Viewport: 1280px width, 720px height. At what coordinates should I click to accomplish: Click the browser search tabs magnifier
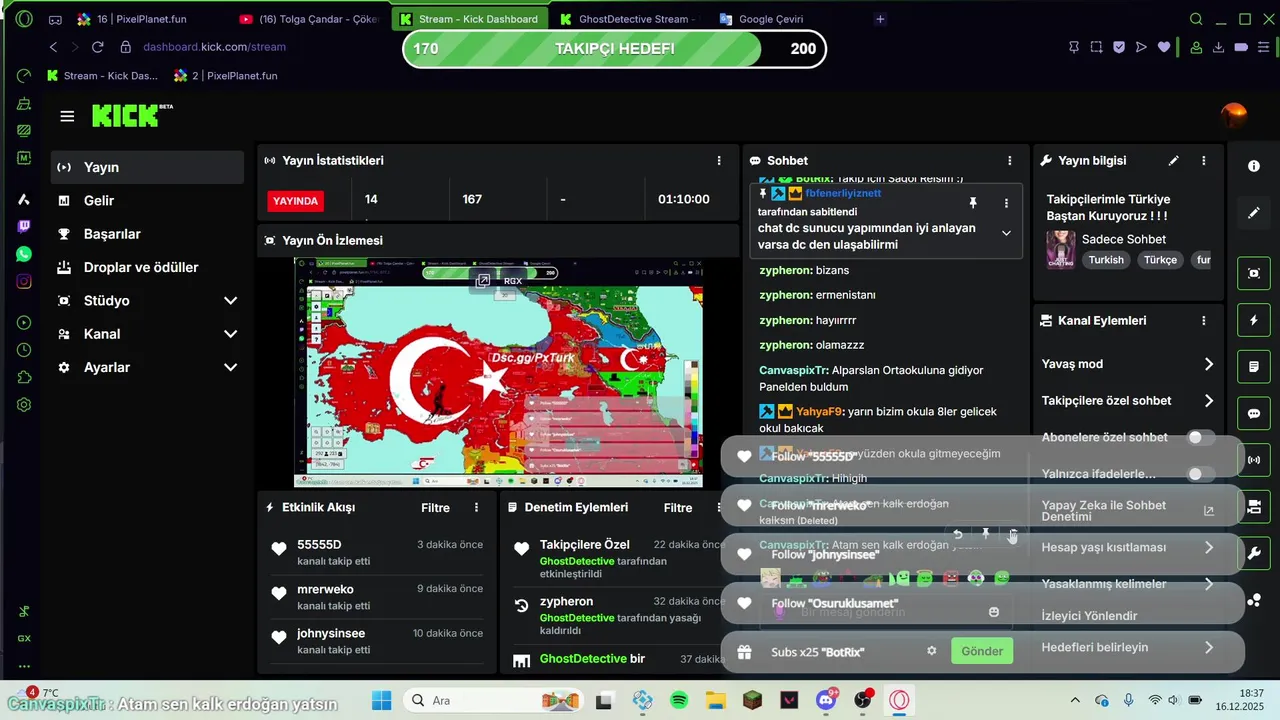pos(1196,19)
